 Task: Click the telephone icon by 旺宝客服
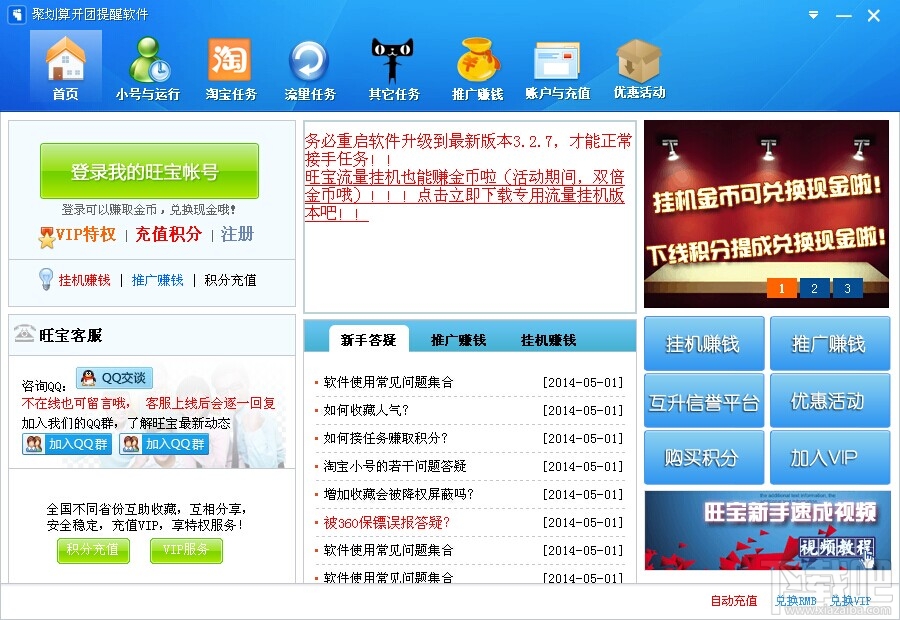pos(24,334)
